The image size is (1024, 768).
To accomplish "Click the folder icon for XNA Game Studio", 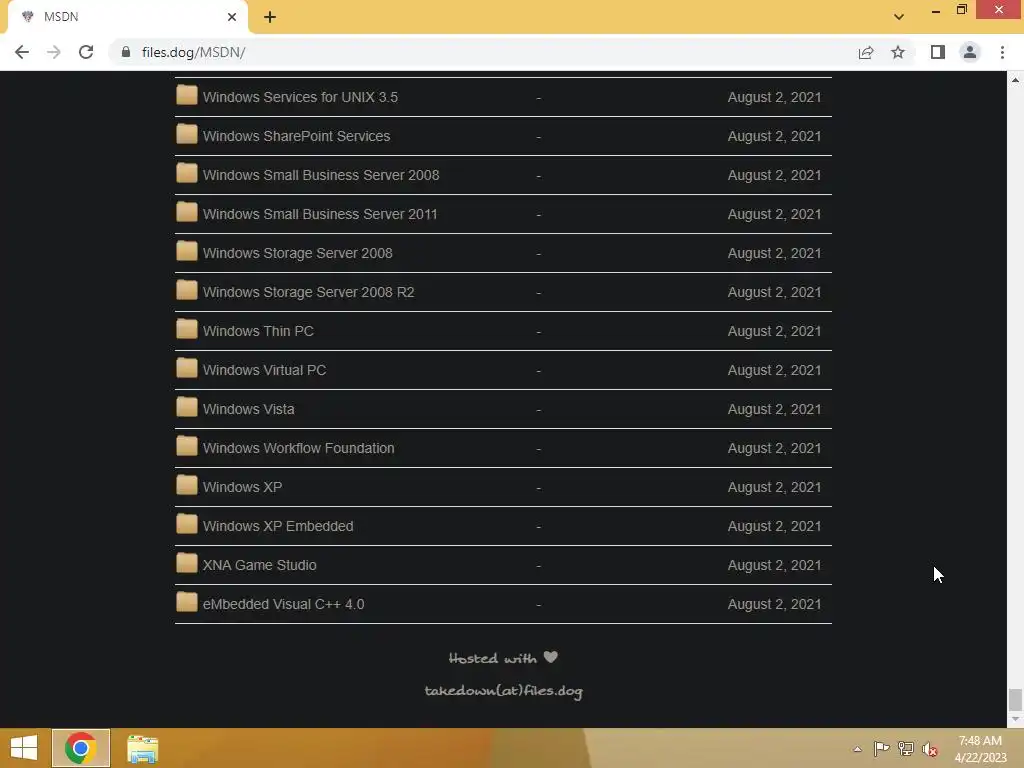I will [x=187, y=564].
